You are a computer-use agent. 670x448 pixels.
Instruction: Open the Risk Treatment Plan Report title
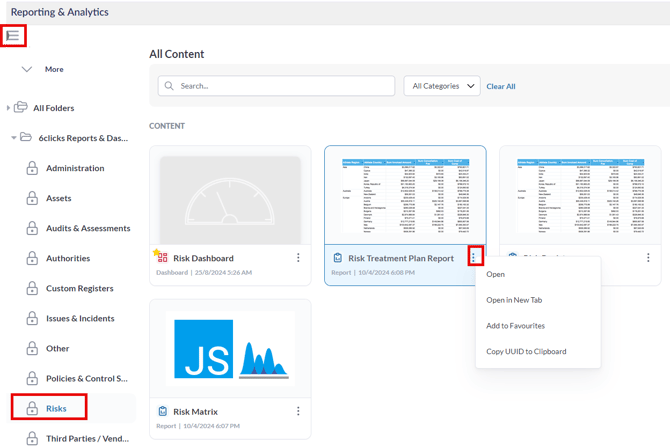[401, 258]
